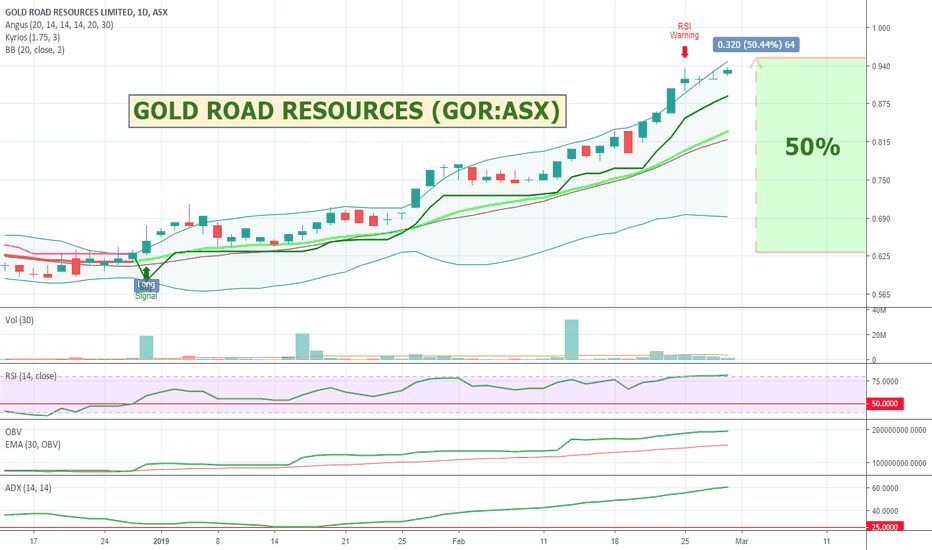Viewport: 932px width, 550px height.
Task: Click the 75.0000 RSI axis label
Action: (885, 382)
